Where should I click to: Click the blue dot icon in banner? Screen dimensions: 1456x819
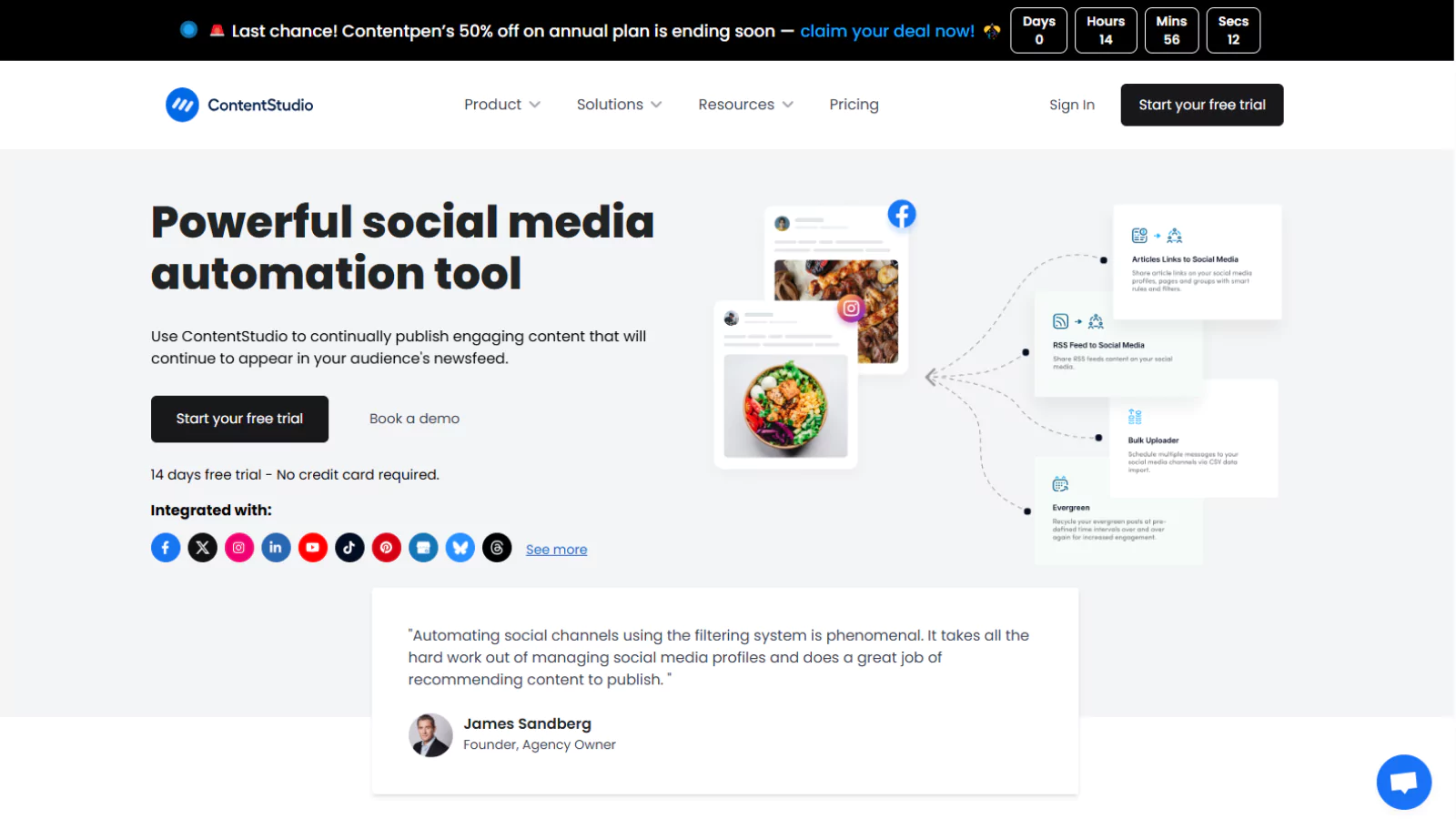[188, 29]
